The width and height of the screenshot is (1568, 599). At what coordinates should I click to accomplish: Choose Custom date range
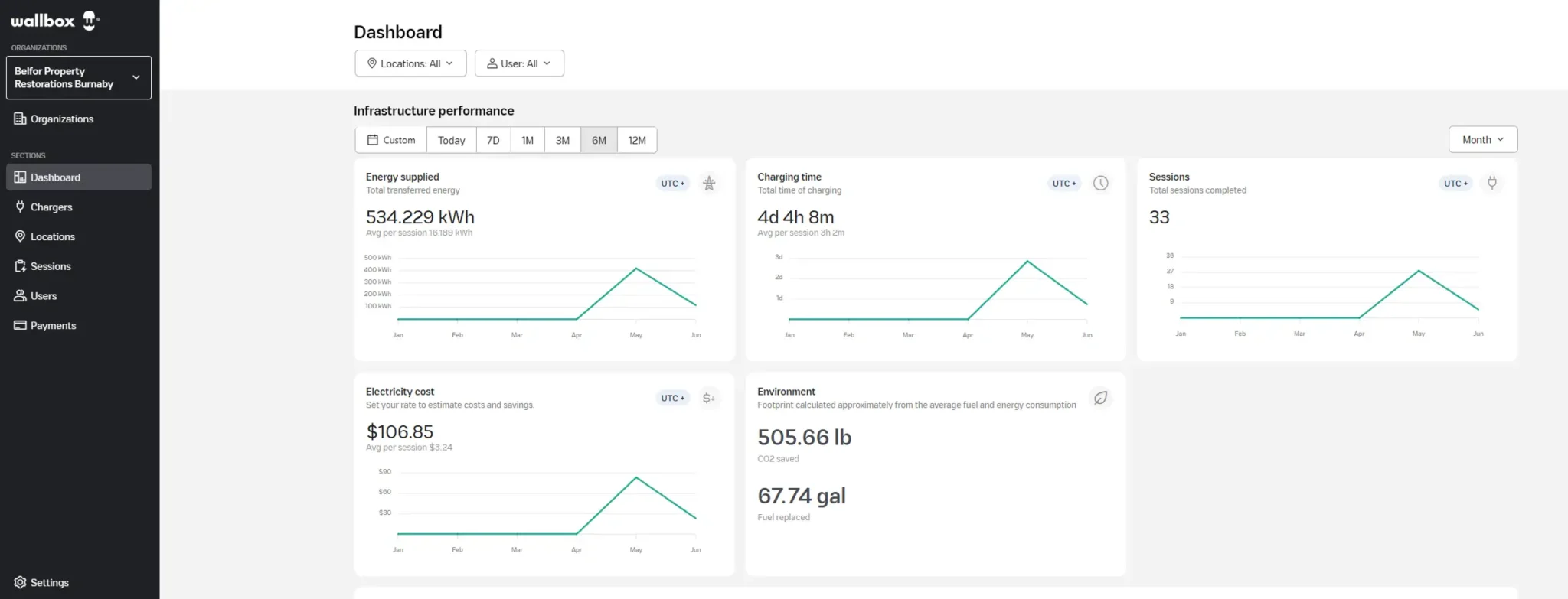point(391,140)
